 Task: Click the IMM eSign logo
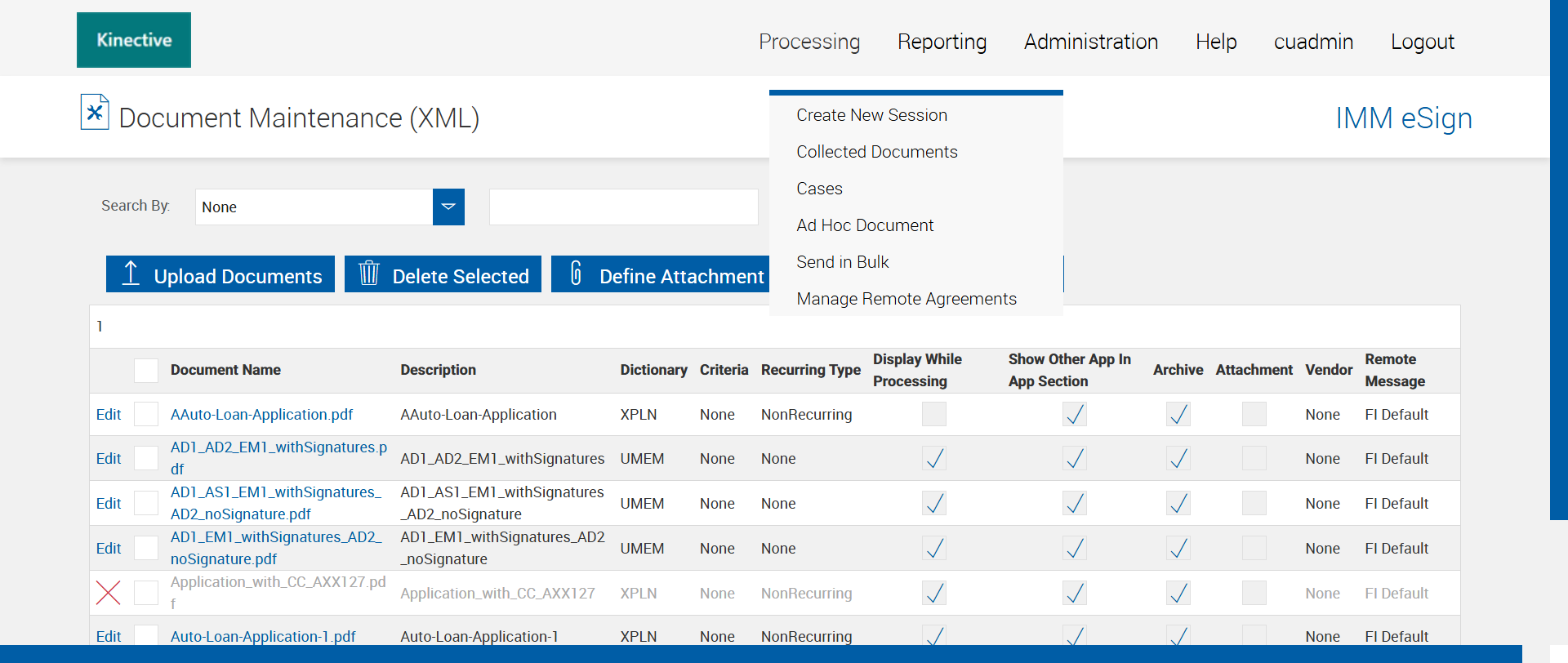click(1403, 118)
